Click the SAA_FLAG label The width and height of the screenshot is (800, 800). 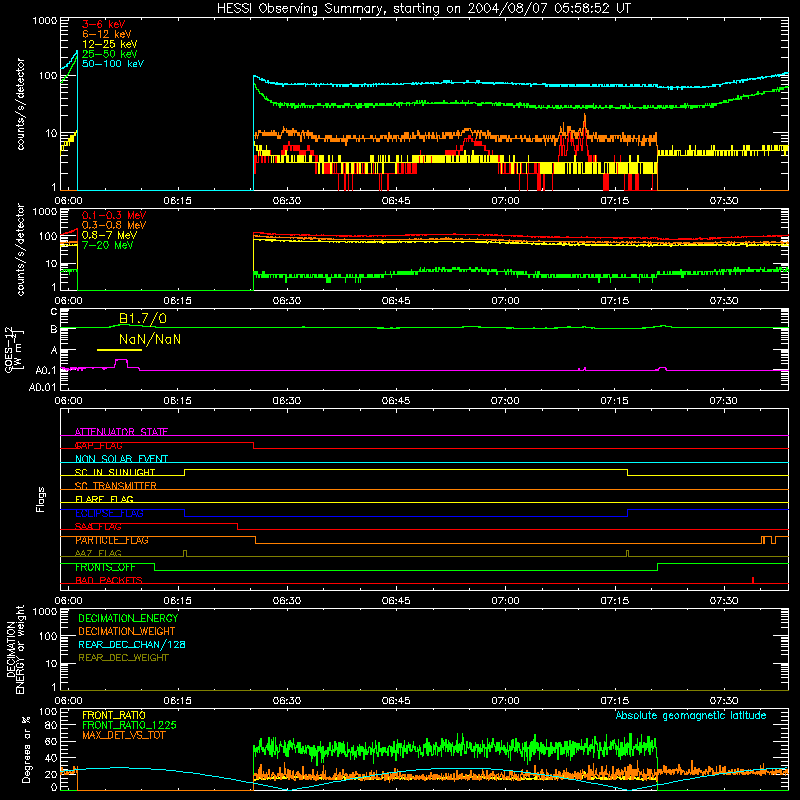(x=98, y=527)
